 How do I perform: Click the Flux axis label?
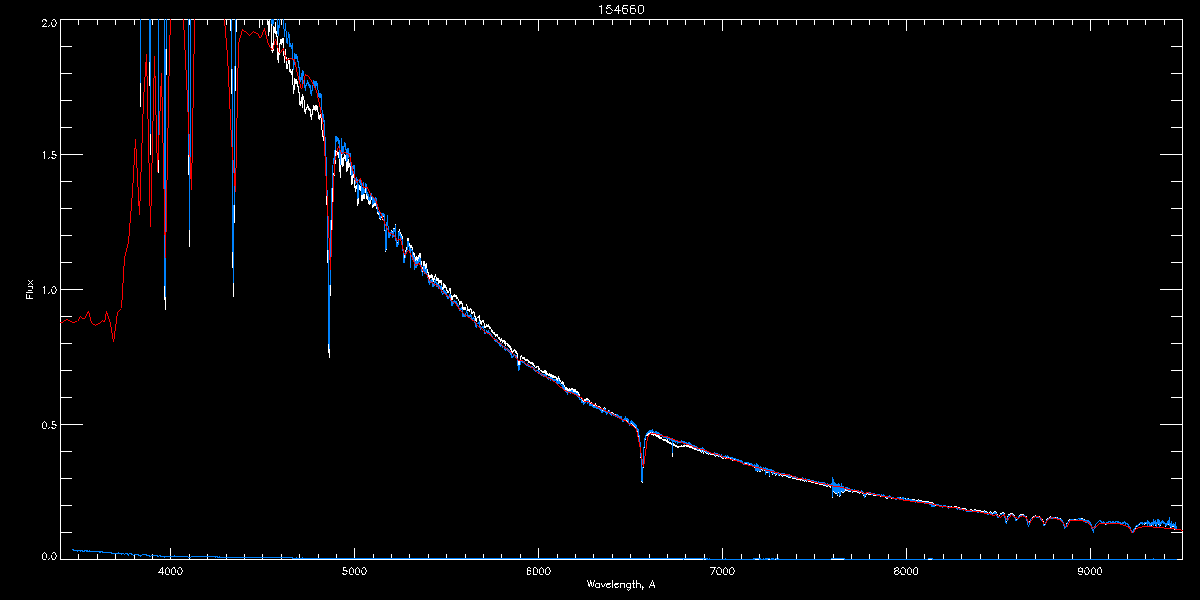[x=31, y=290]
